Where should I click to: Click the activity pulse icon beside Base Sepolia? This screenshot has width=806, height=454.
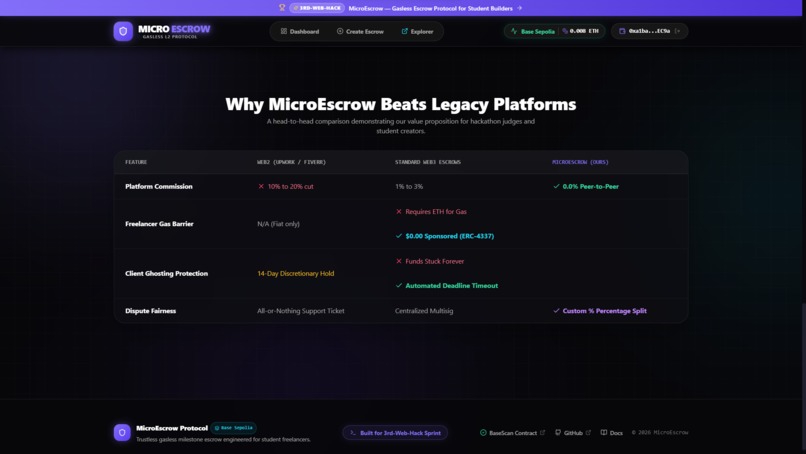(514, 31)
